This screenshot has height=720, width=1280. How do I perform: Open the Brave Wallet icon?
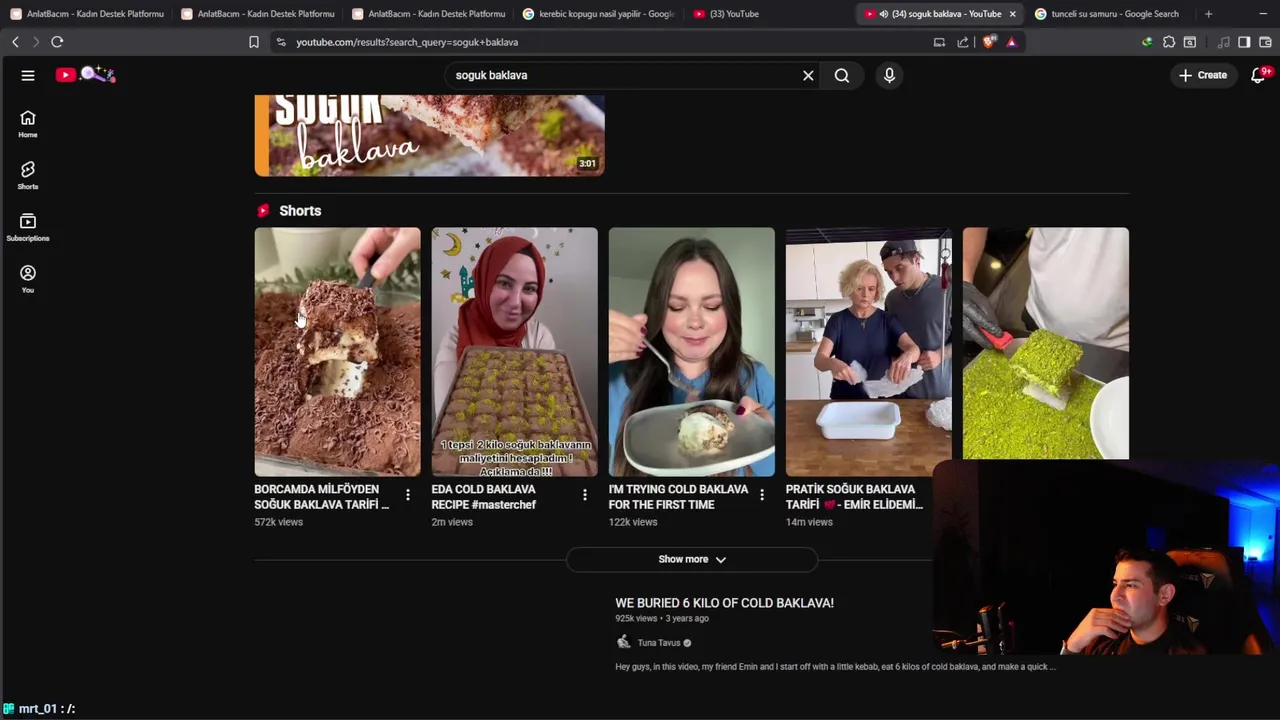coord(1265,42)
